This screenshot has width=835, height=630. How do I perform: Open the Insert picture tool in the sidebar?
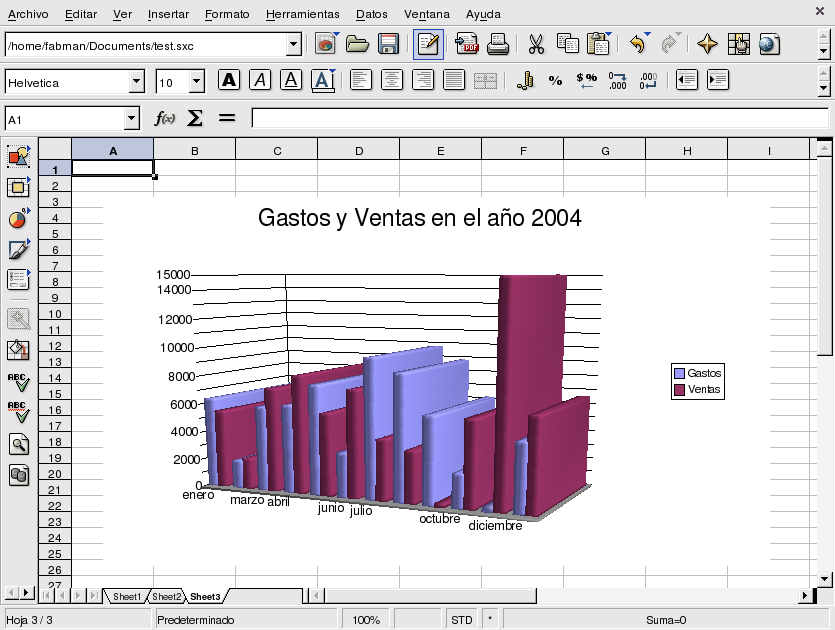point(19,157)
